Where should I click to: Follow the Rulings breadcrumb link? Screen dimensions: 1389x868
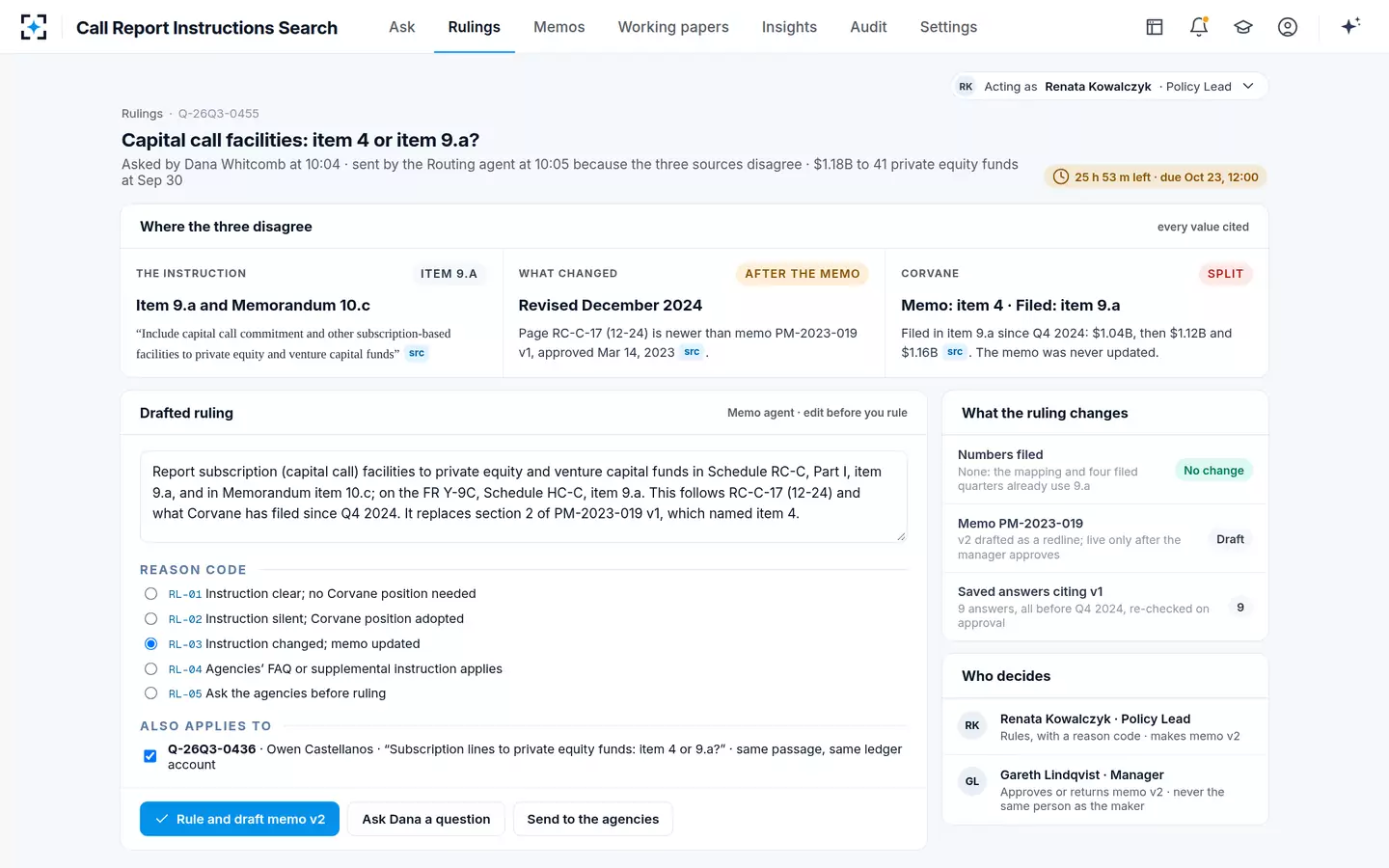tap(142, 114)
